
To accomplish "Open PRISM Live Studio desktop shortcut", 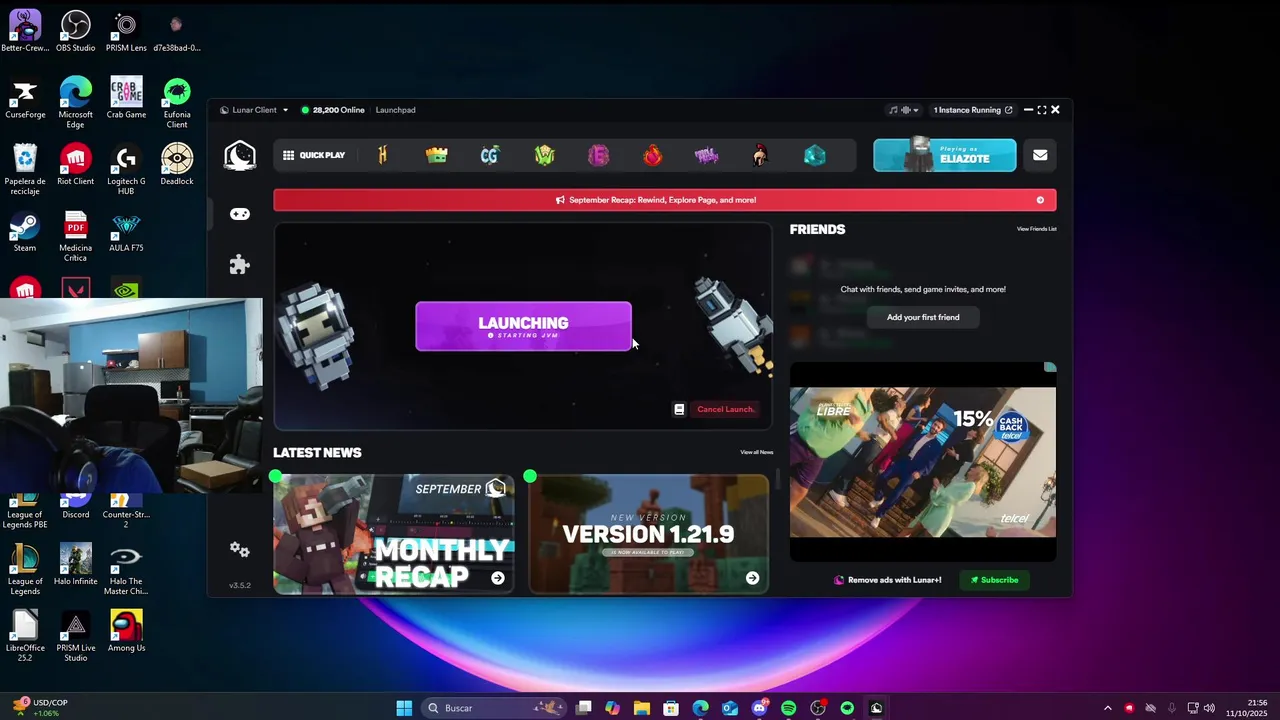I will point(75,637).
